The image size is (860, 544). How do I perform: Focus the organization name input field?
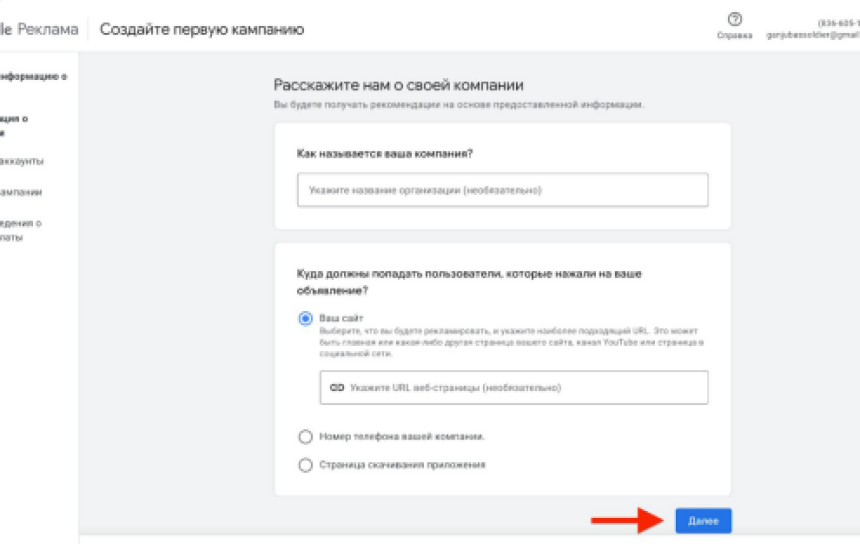502,190
